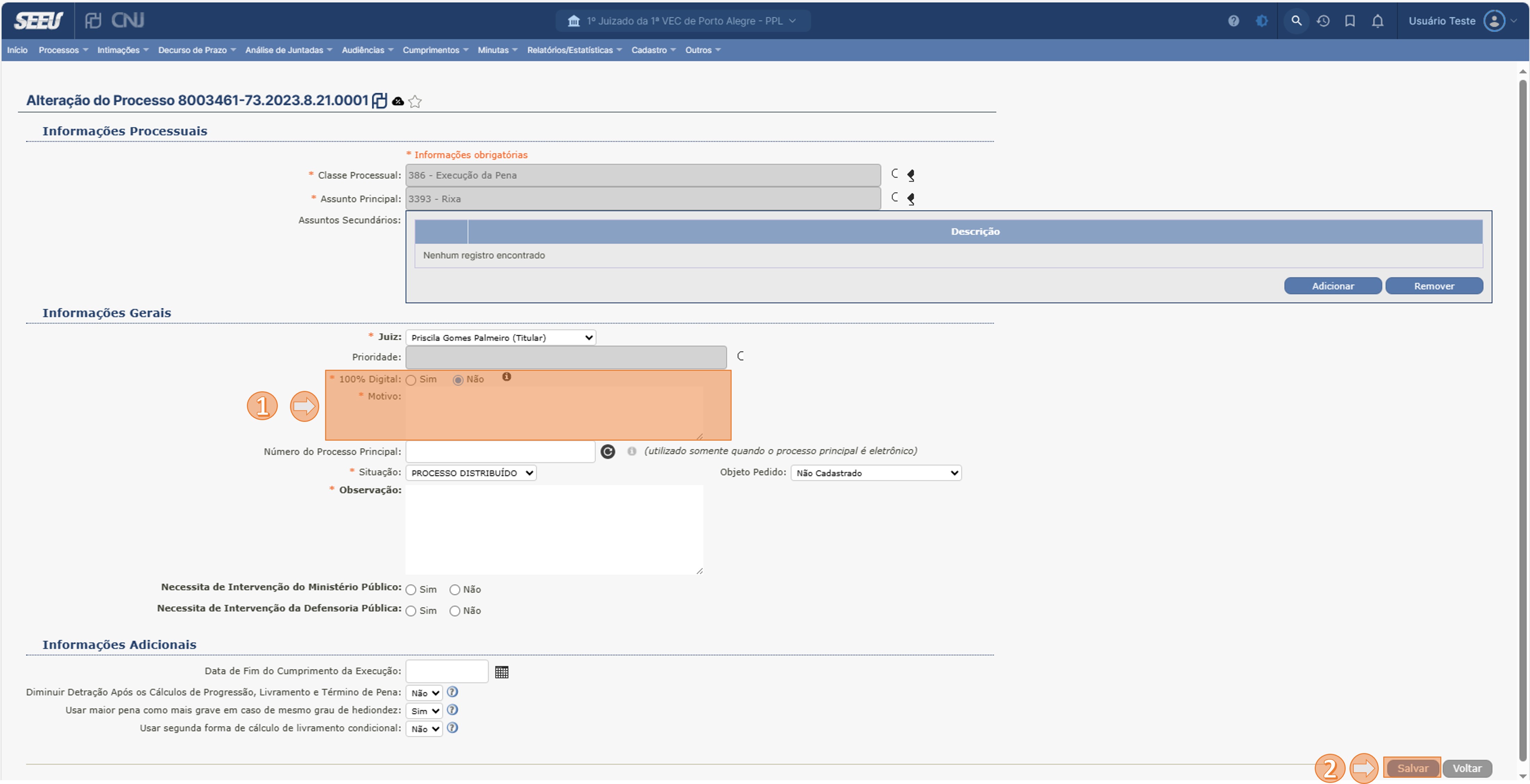Expand the Outros menu
The height and width of the screenshot is (784, 1530).
[703, 50]
